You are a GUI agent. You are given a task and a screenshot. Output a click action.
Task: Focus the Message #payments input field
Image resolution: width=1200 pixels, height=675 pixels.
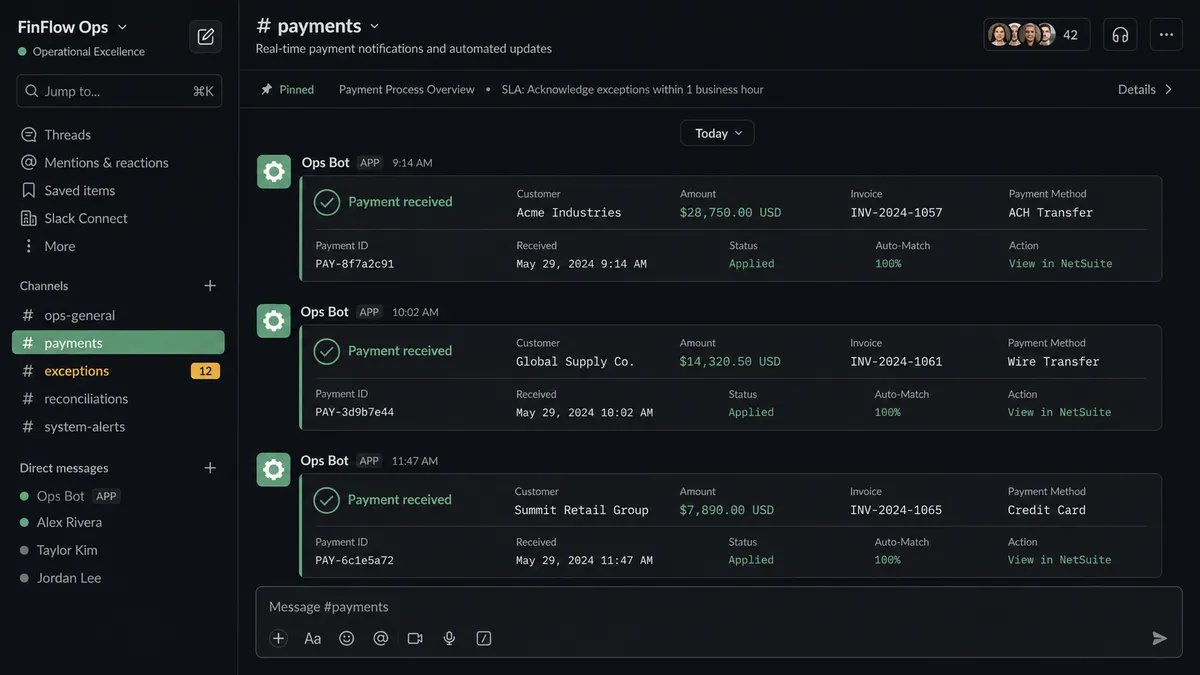point(718,607)
